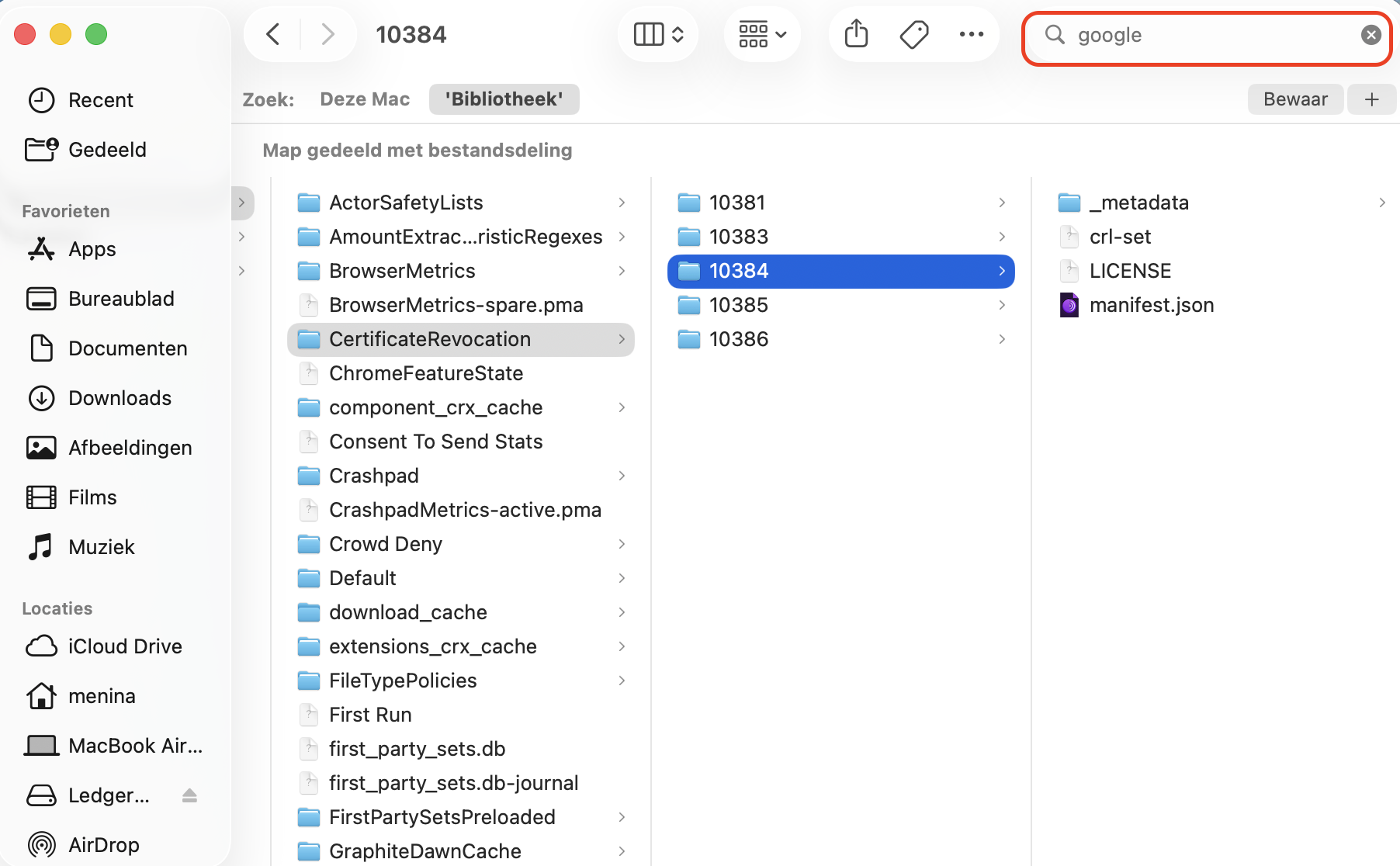Open AirDrop from the sidebar
This screenshot has width=1400, height=866.
[103, 844]
